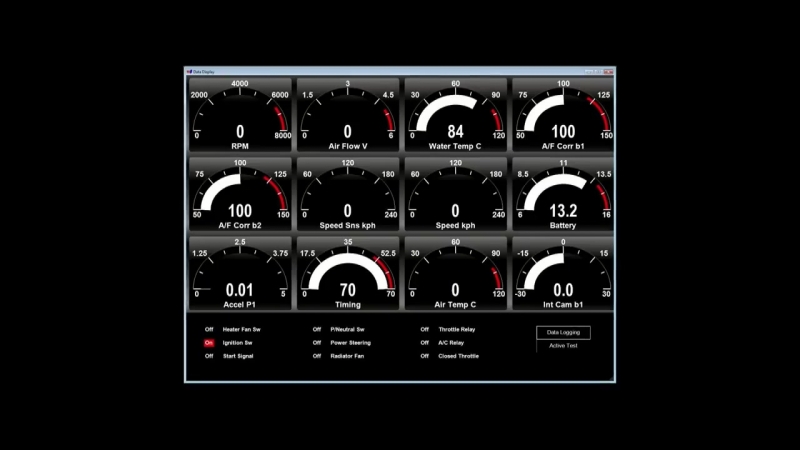
Task: Select the Timing gauge
Action: [347, 272]
